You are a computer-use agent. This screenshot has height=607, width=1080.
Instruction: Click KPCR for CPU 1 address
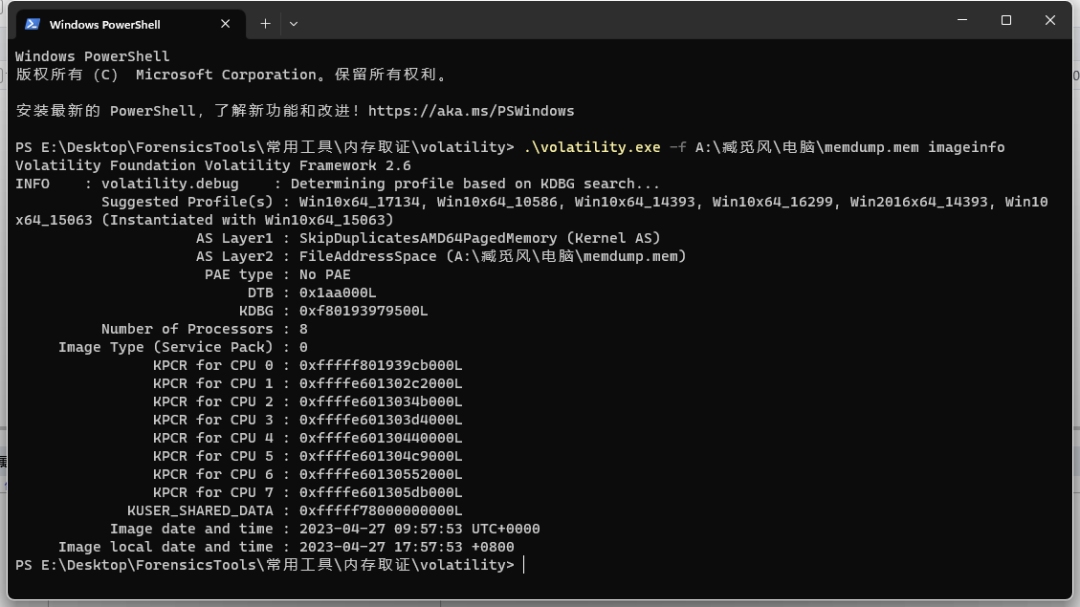pyautogui.click(x=380, y=384)
